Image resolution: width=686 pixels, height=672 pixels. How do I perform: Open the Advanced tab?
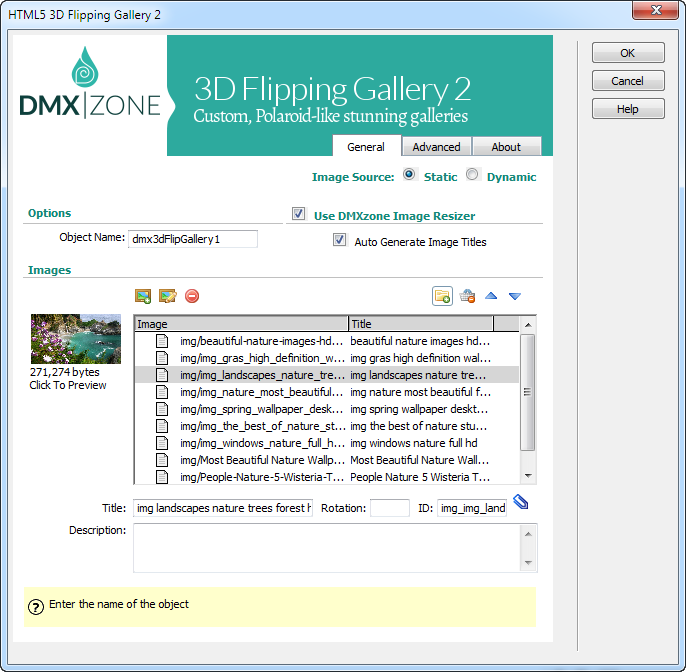(x=437, y=147)
